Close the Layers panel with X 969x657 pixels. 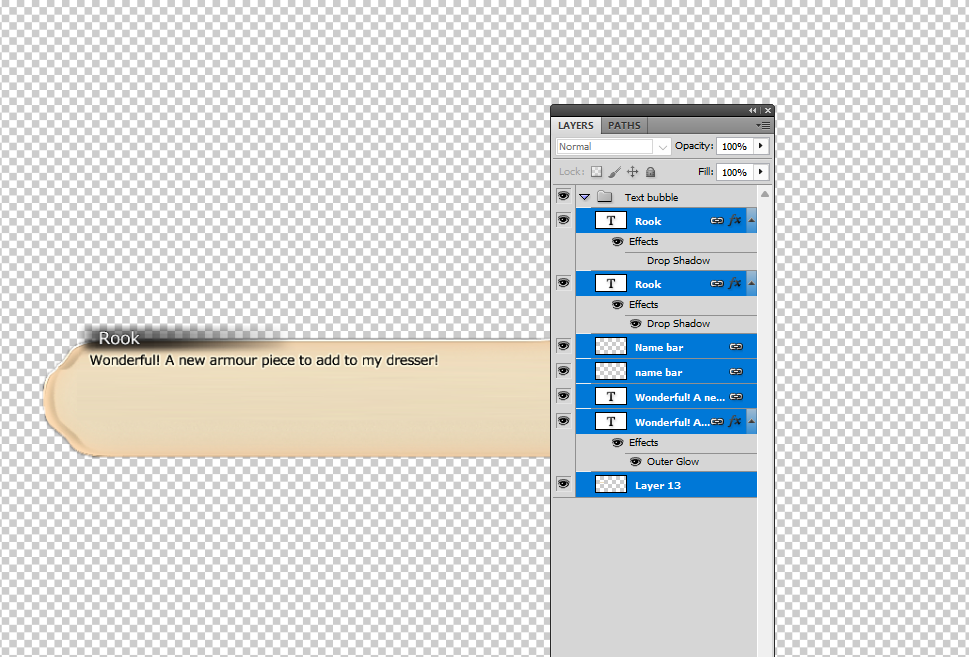[x=768, y=111]
